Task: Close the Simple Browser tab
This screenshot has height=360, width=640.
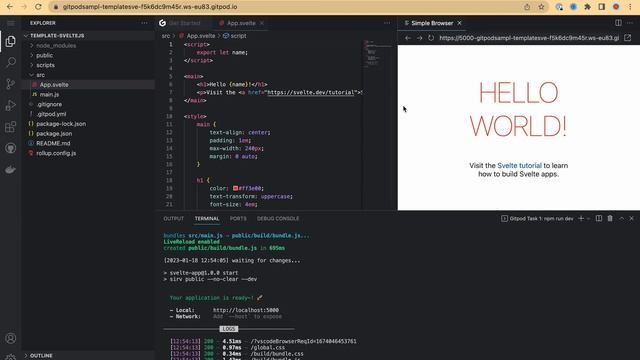Action: pos(459,23)
